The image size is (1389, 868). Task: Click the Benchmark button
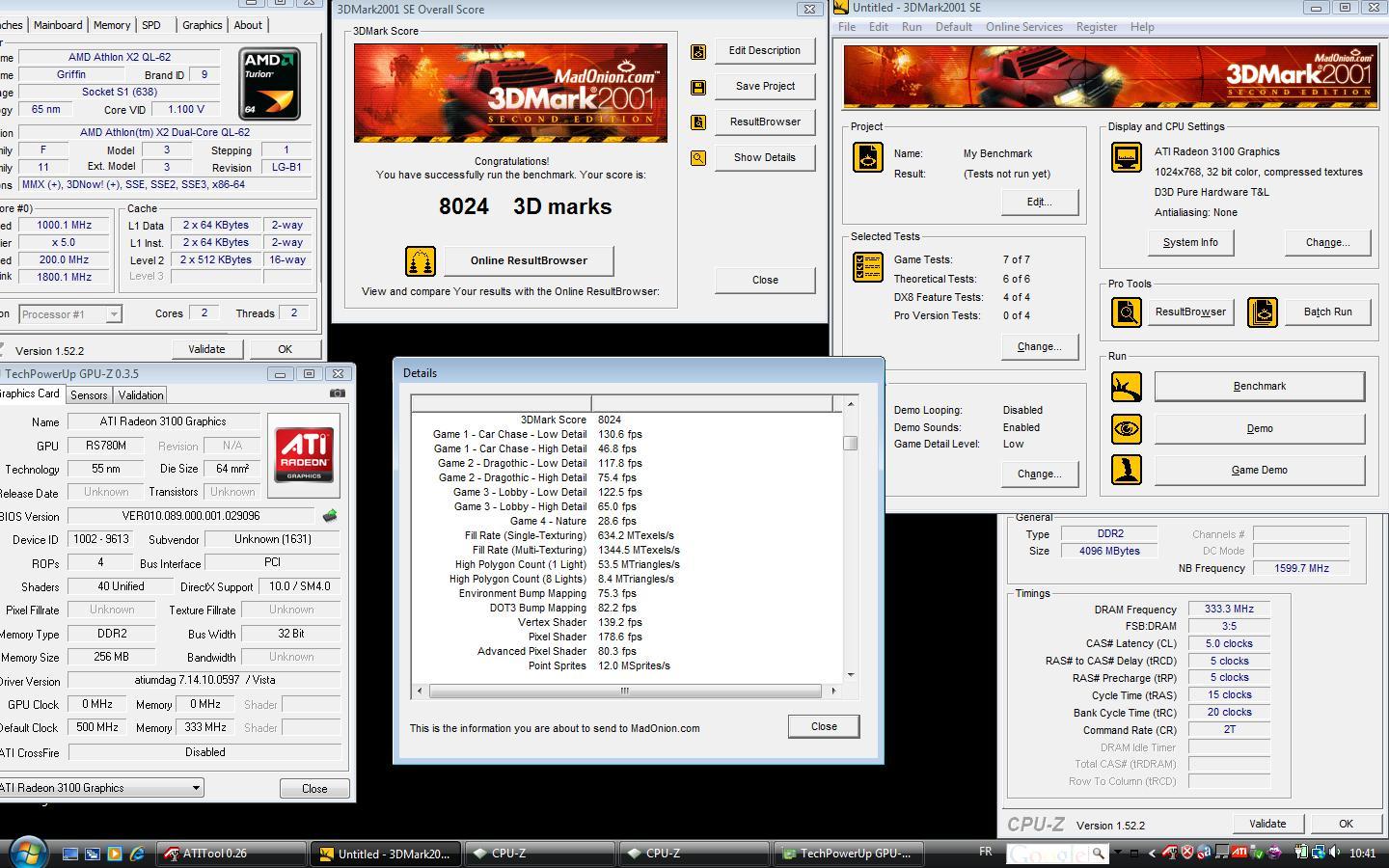(x=1260, y=387)
